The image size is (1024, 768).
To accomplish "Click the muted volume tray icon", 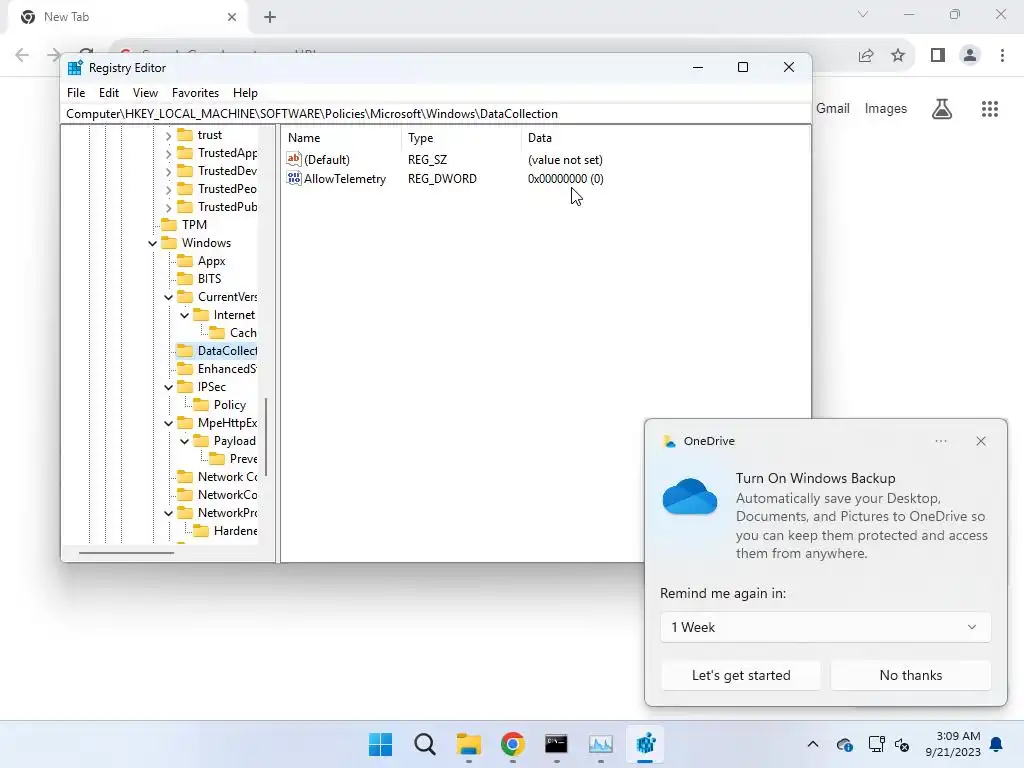I will click(x=902, y=744).
